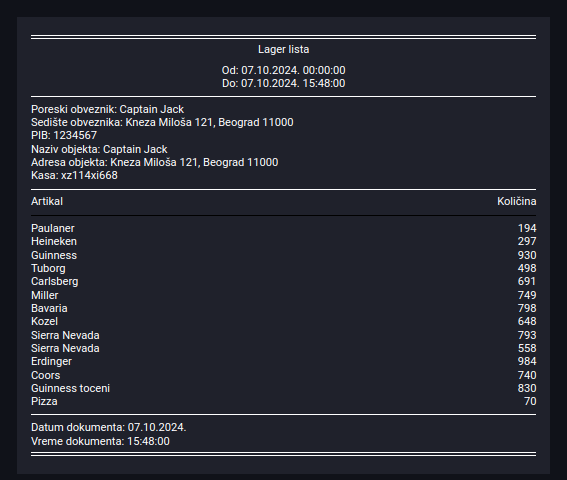Image resolution: width=567 pixels, height=480 pixels.
Task: Click the 'Lager lista' title
Action: 284,49
